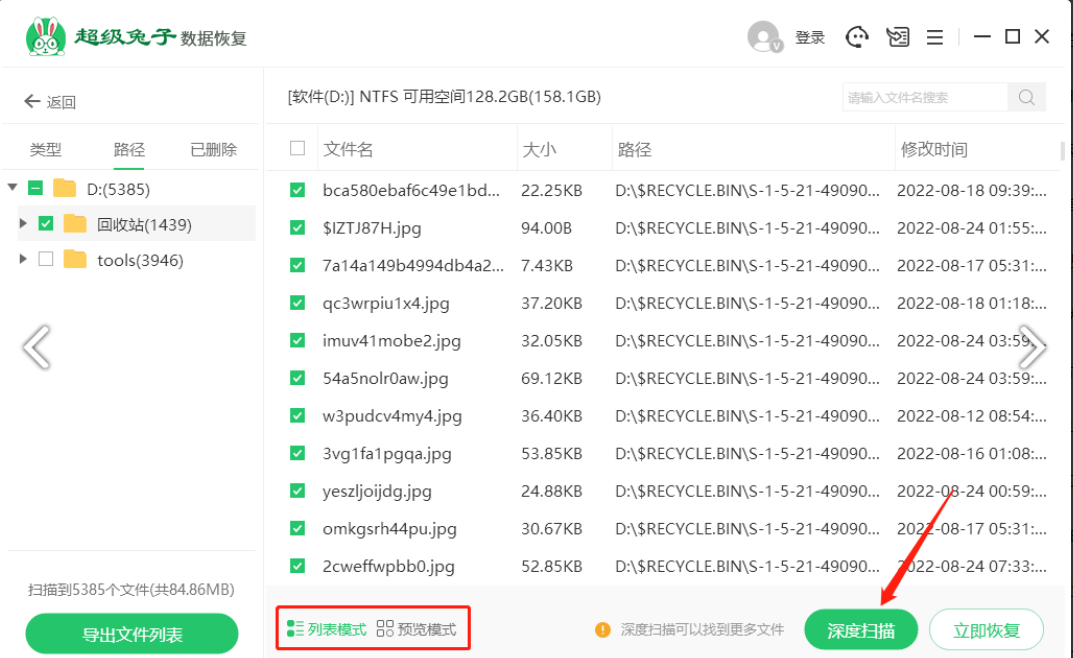Click the 深度扫描 deep scan button
This screenshot has height=658, width=1073.
tap(861, 629)
